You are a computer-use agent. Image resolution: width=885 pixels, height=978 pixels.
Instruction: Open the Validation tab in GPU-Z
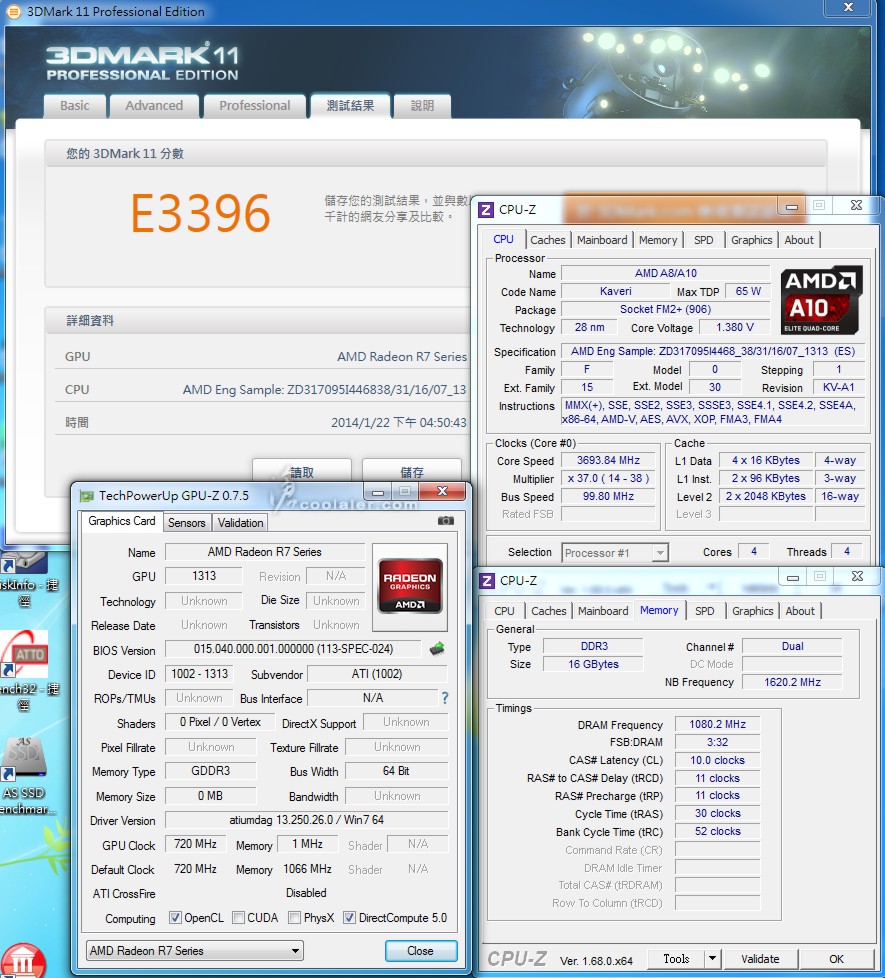(x=240, y=523)
